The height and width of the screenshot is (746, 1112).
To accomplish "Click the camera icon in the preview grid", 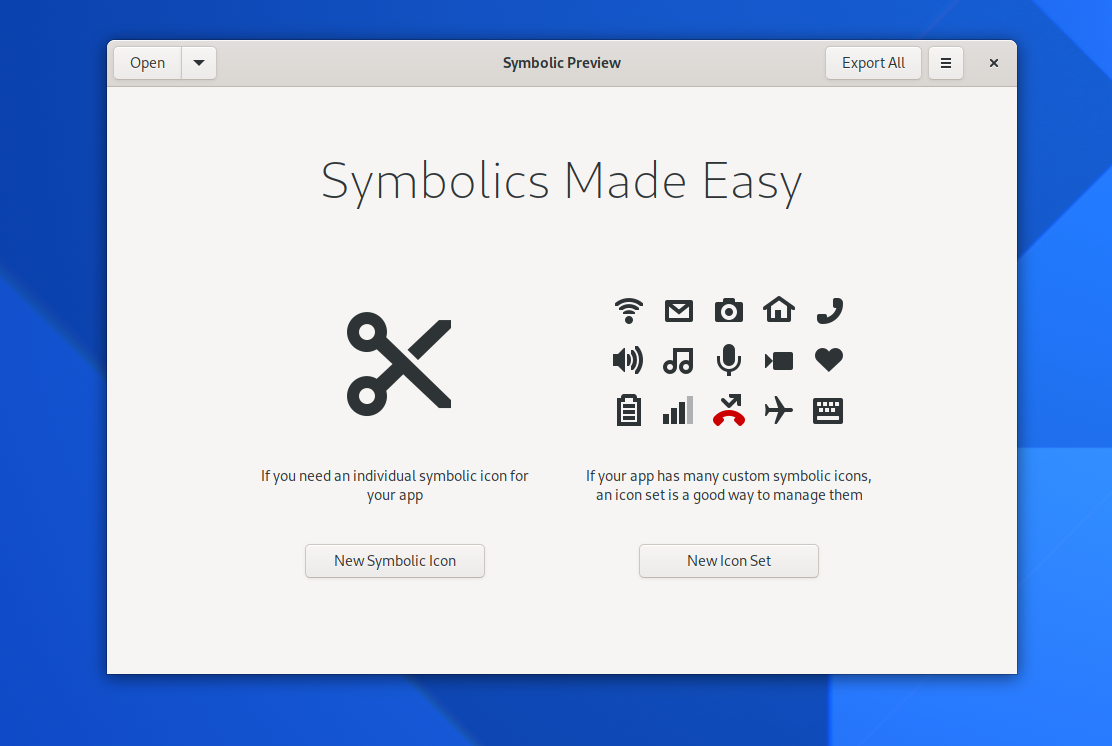I will pos(728,310).
